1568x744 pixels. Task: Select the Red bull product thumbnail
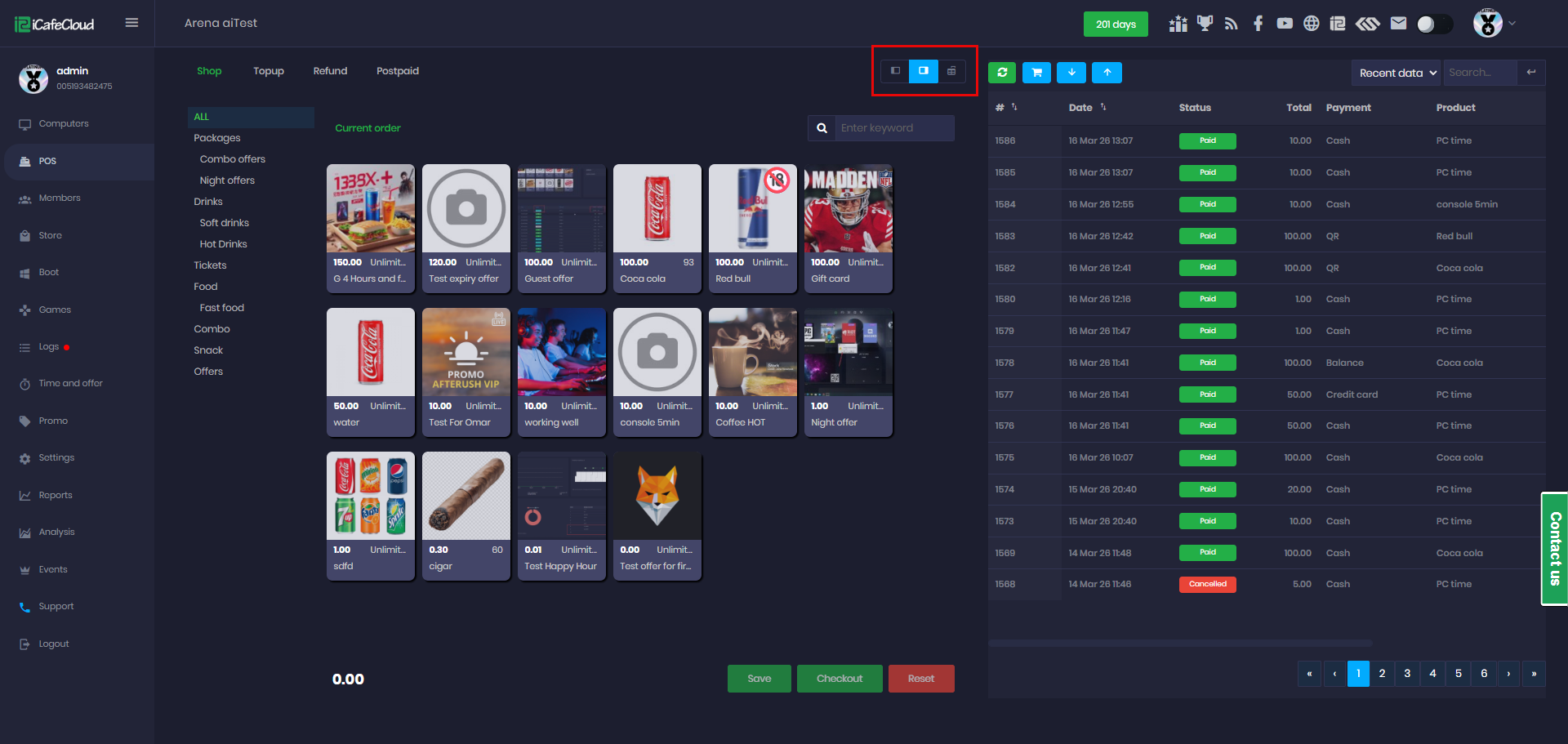pyautogui.click(x=752, y=209)
